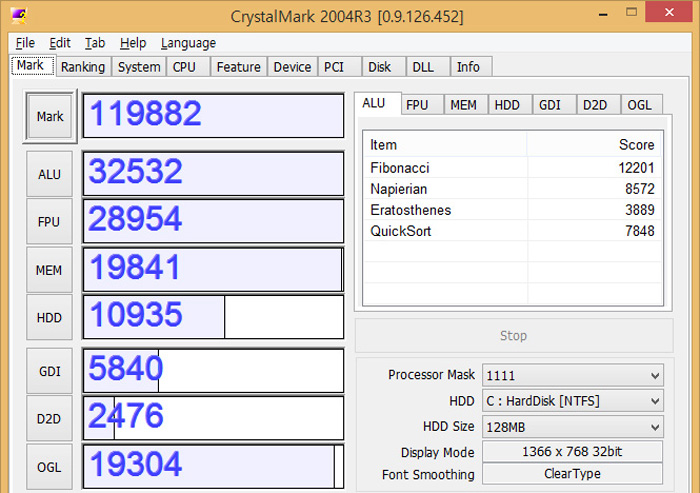
Task: Click the Napierian score 8572
Action: 640,189
